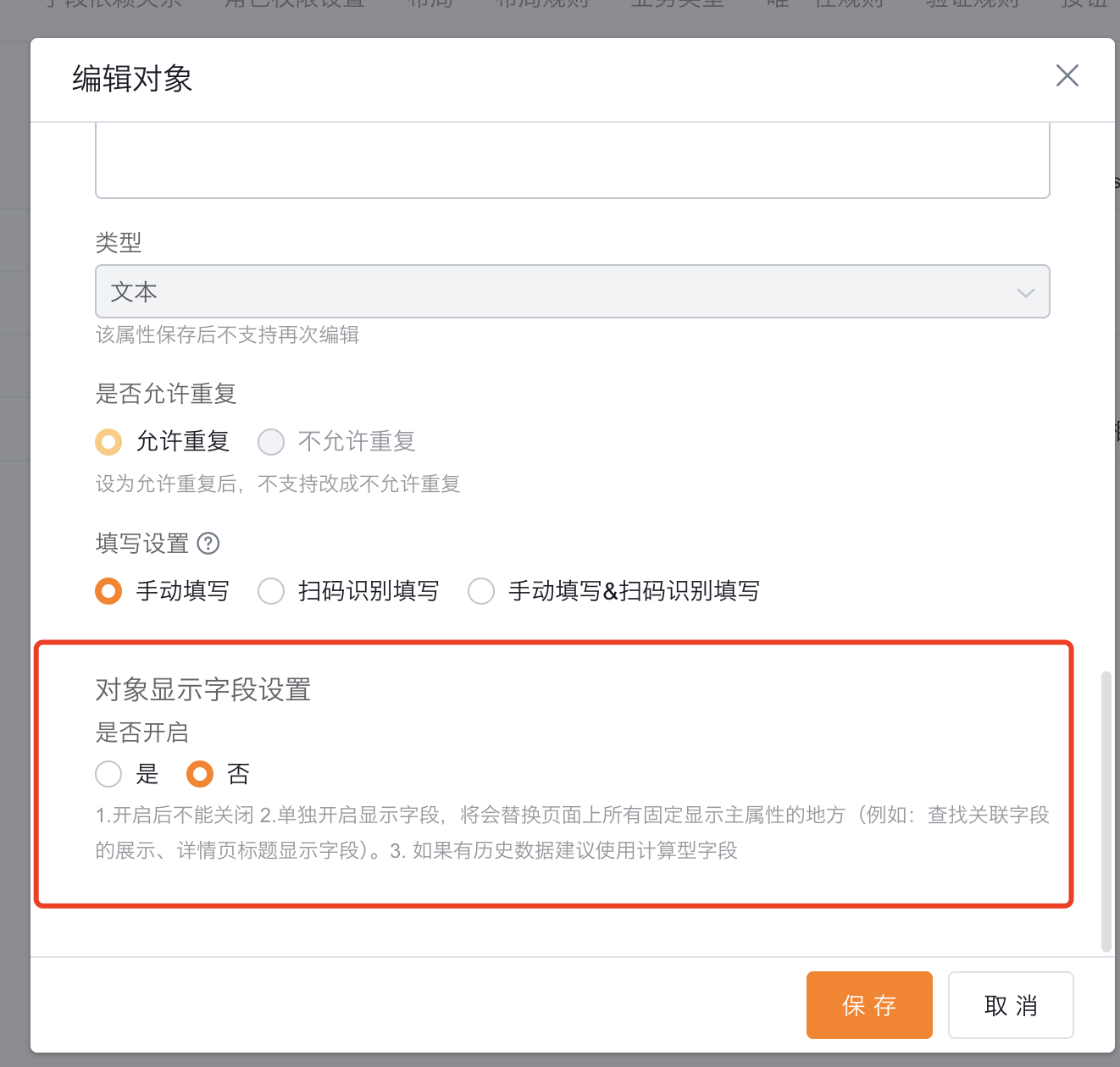Select the 允许重复 radio button
This screenshot has height=1067, width=1120.
point(108,441)
